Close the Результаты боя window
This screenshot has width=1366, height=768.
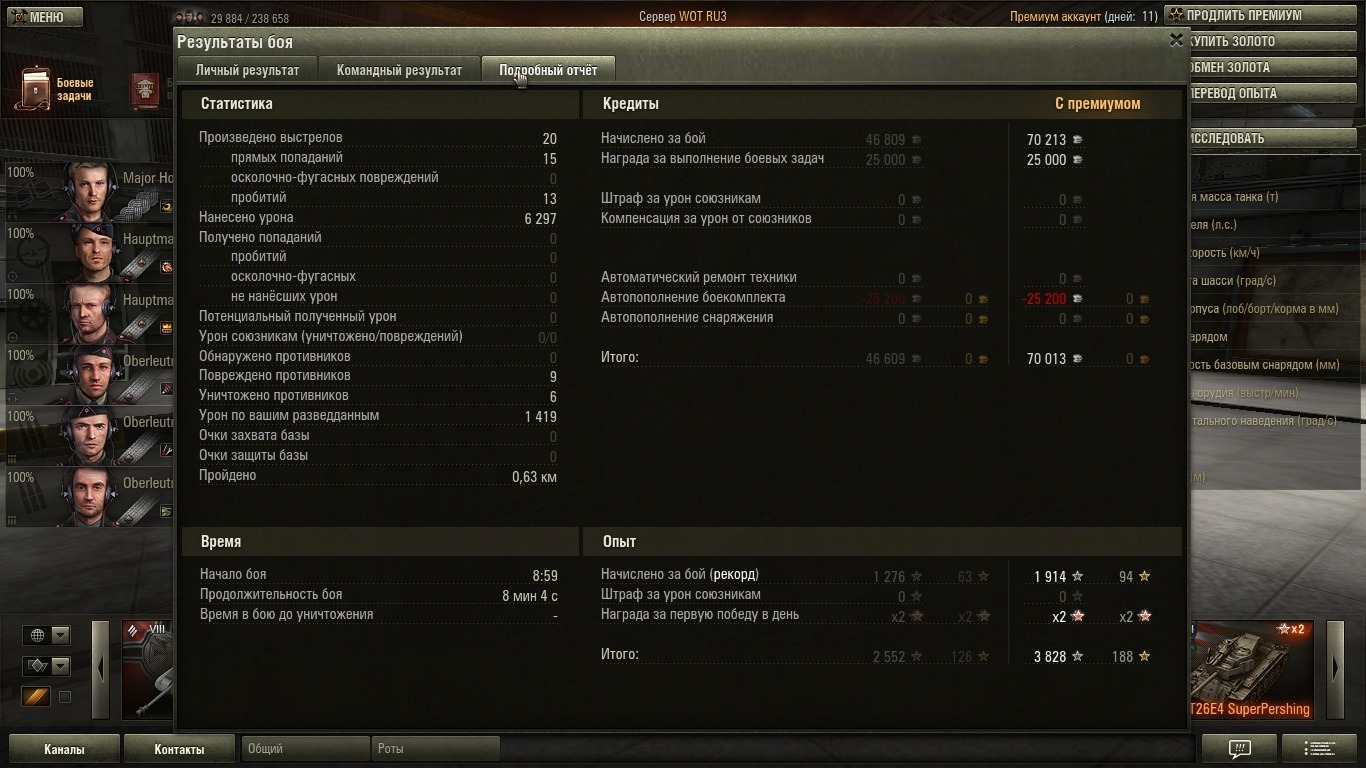(x=1176, y=40)
